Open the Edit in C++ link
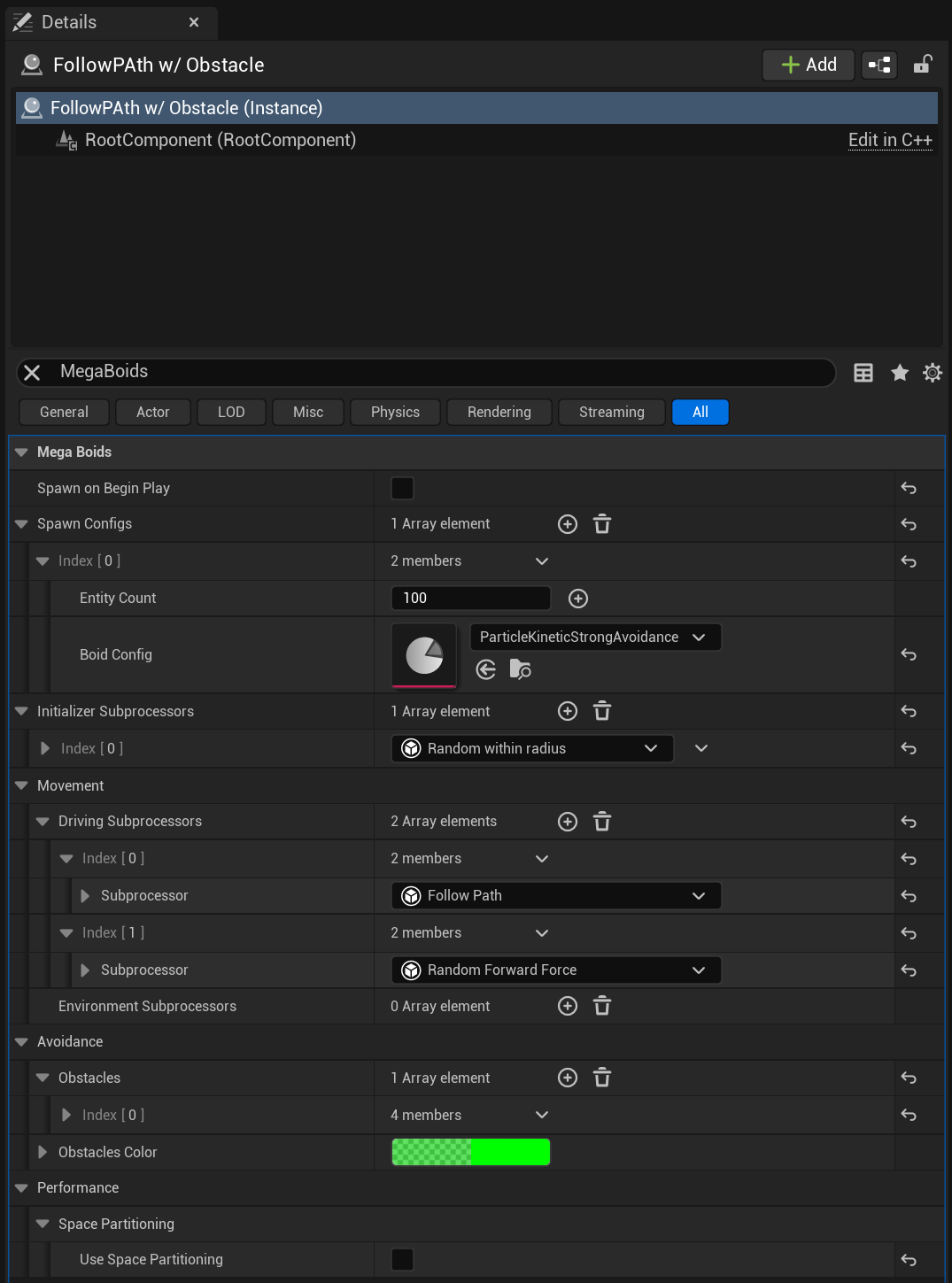The image size is (952, 1283). point(889,140)
